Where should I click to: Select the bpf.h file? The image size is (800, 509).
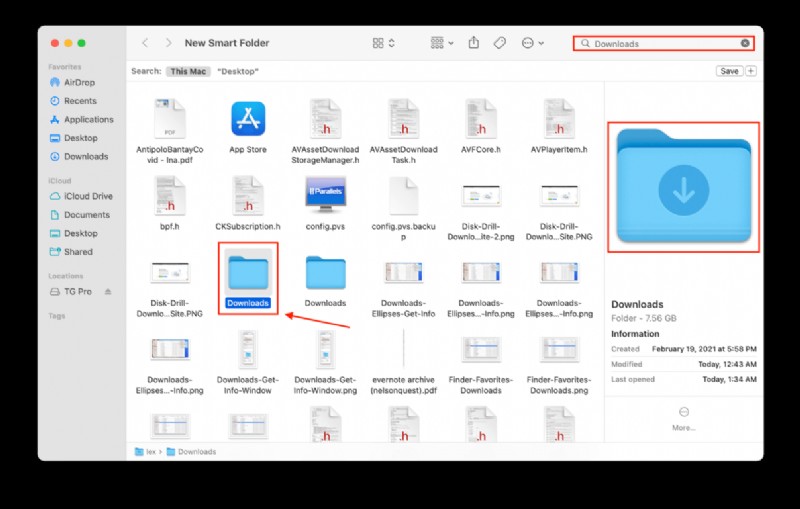170,203
